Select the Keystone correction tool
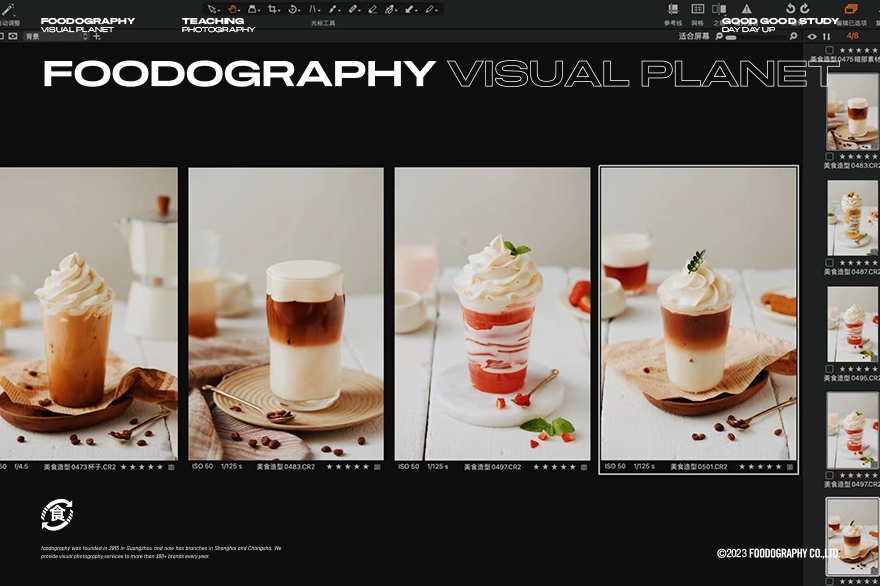Viewport: 880px width, 586px height. tap(313, 9)
